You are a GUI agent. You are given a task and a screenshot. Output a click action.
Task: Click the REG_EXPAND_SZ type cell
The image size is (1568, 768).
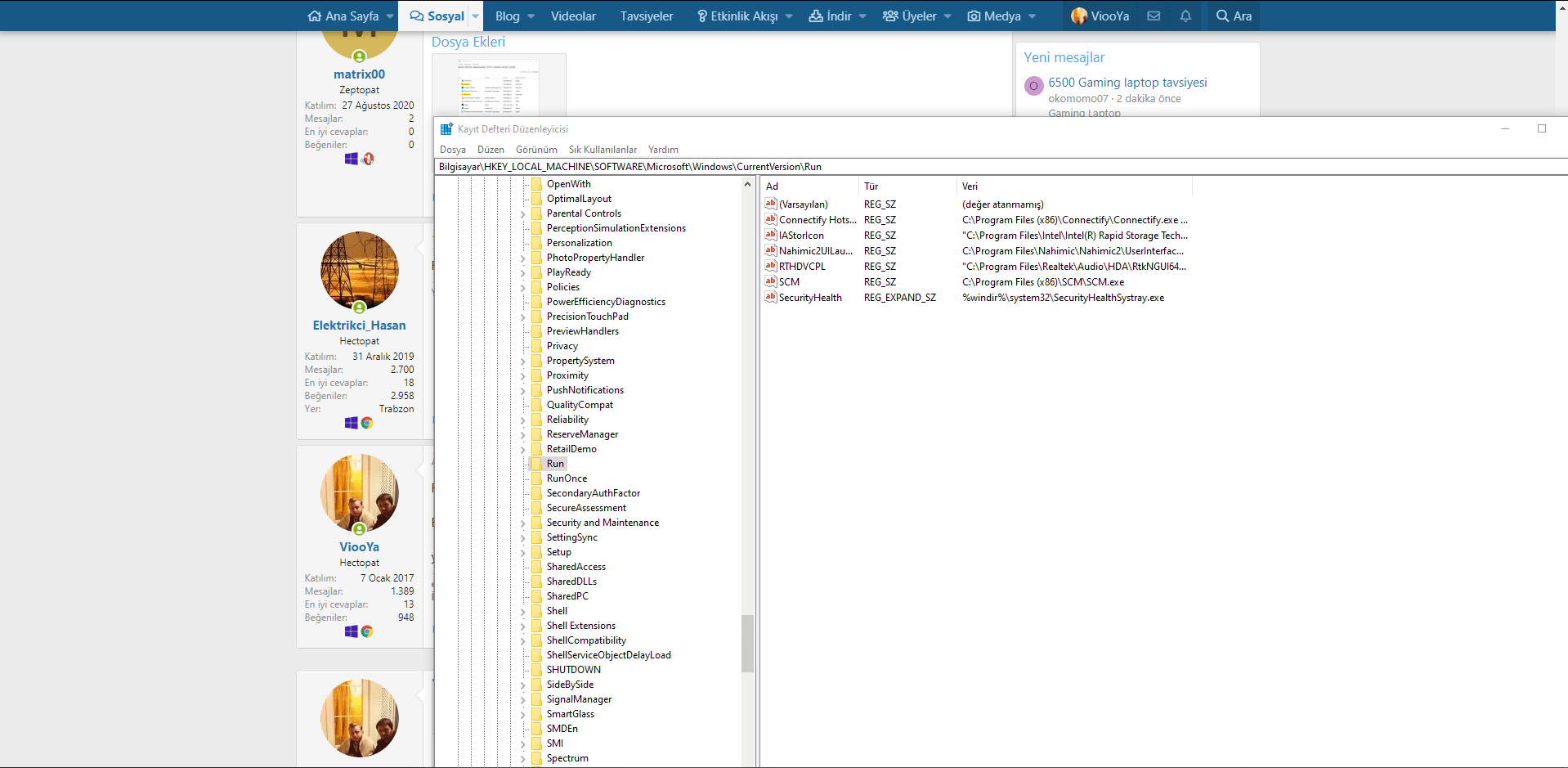point(900,298)
